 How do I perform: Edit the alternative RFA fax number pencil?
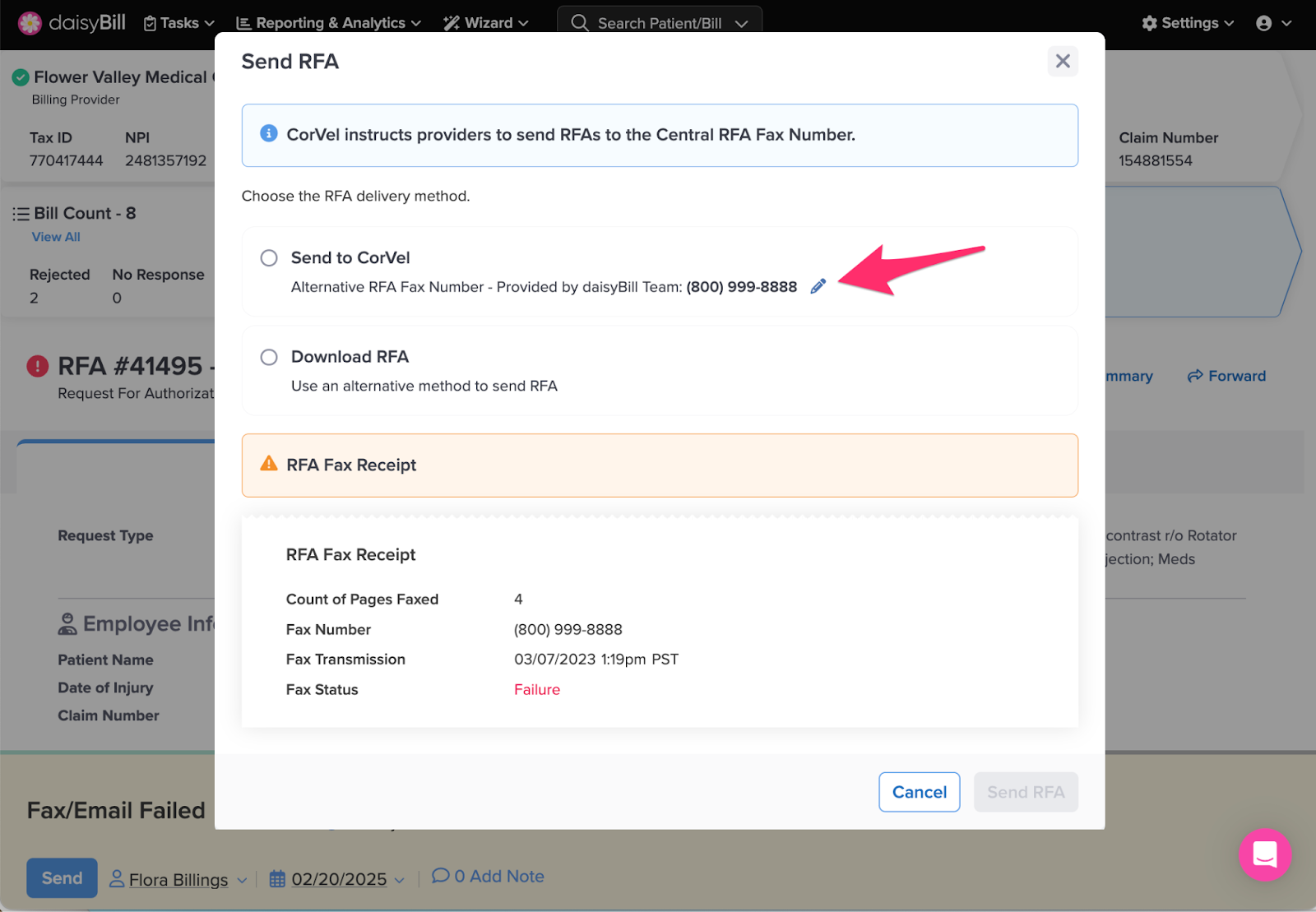(x=818, y=286)
